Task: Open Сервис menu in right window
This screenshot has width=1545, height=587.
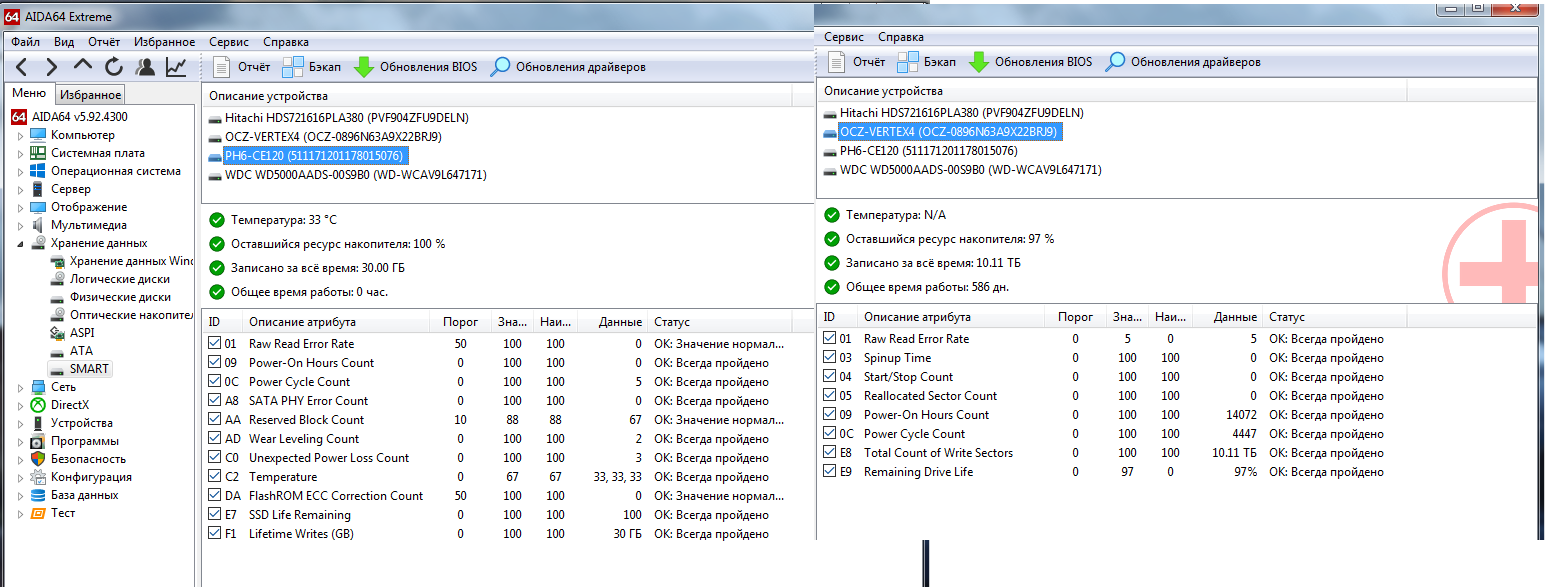Action: pos(844,37)
